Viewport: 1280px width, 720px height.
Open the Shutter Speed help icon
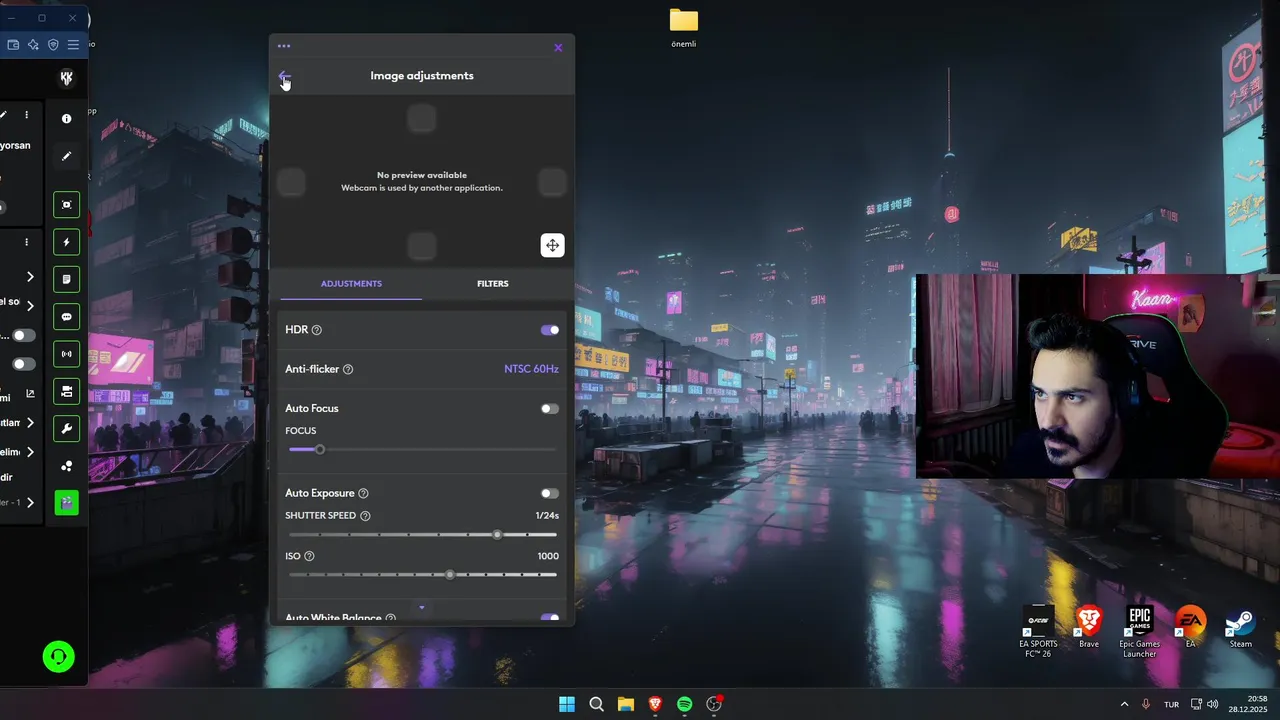[x=365, y=516]
